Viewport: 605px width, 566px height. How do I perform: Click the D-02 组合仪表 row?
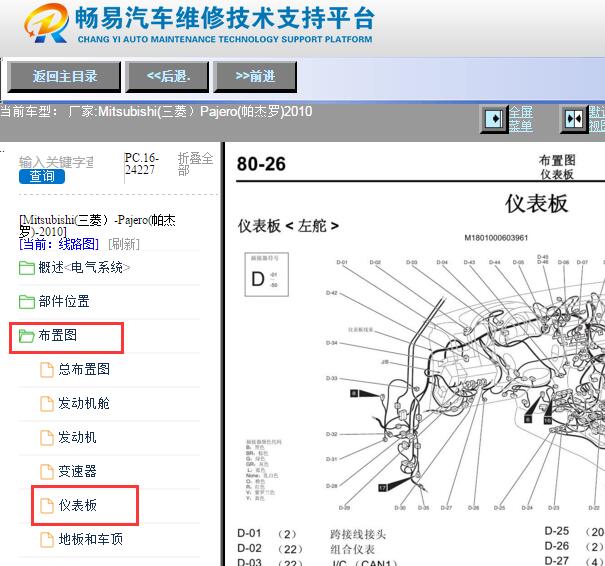[x=306, y=549]
